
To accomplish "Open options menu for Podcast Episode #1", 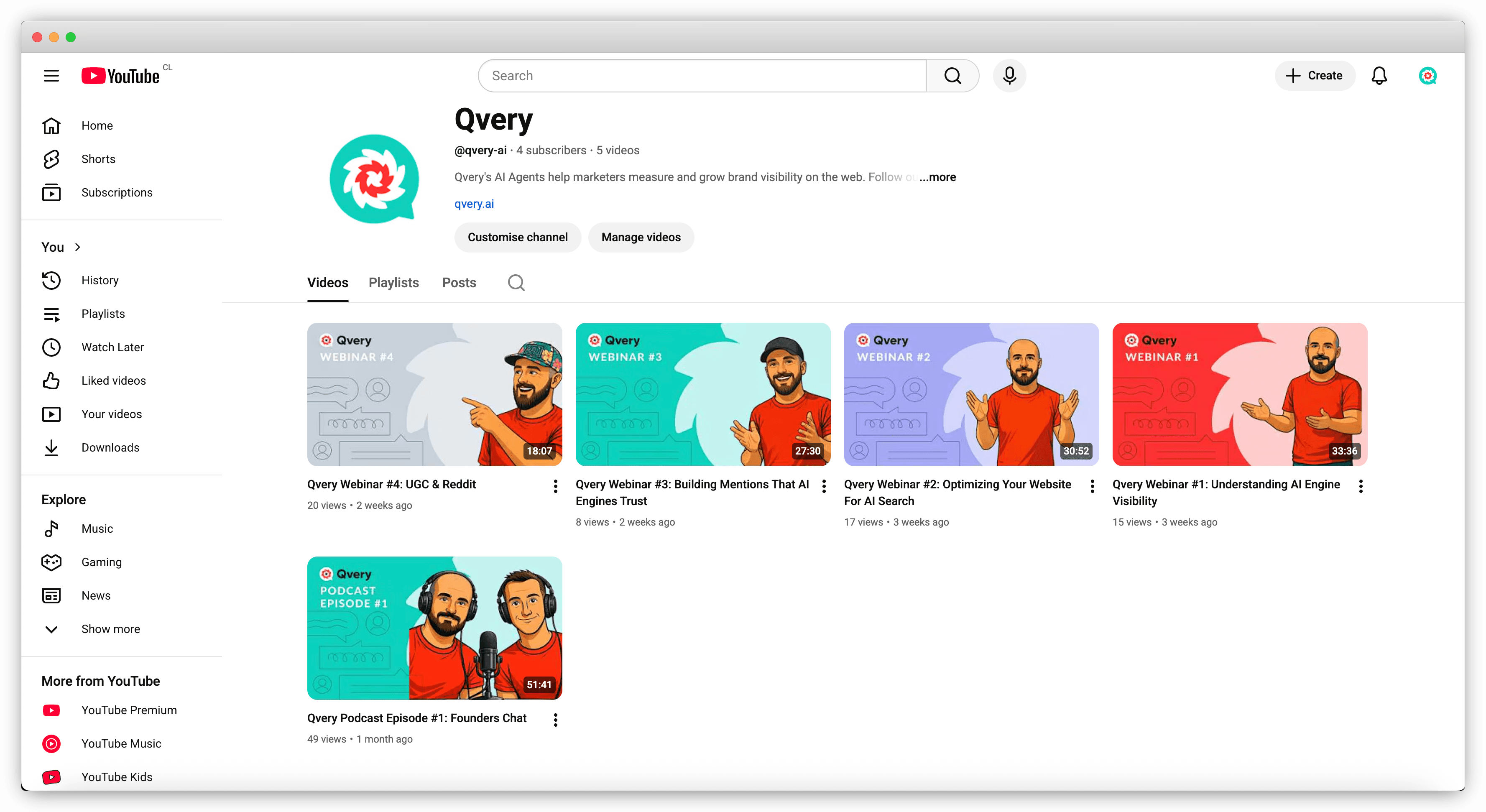I will click(556, 720).
